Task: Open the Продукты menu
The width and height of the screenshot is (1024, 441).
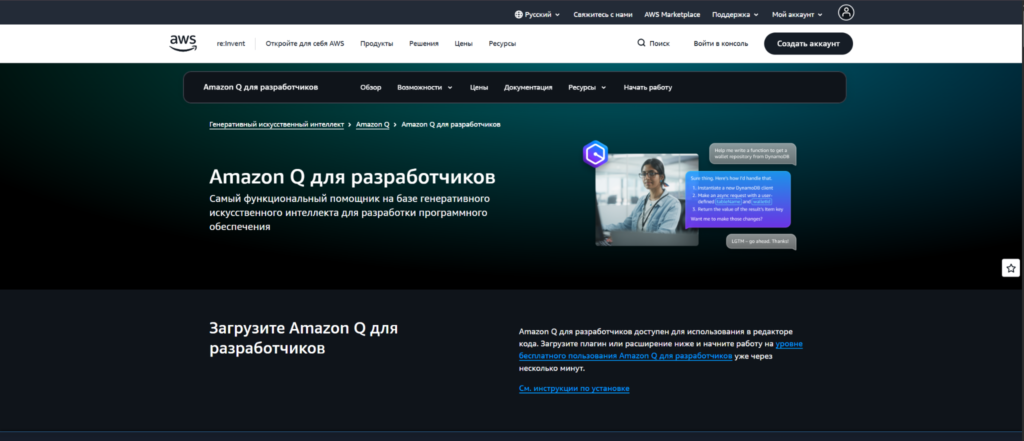Action: pyautogui.click(x=377, y=44)
